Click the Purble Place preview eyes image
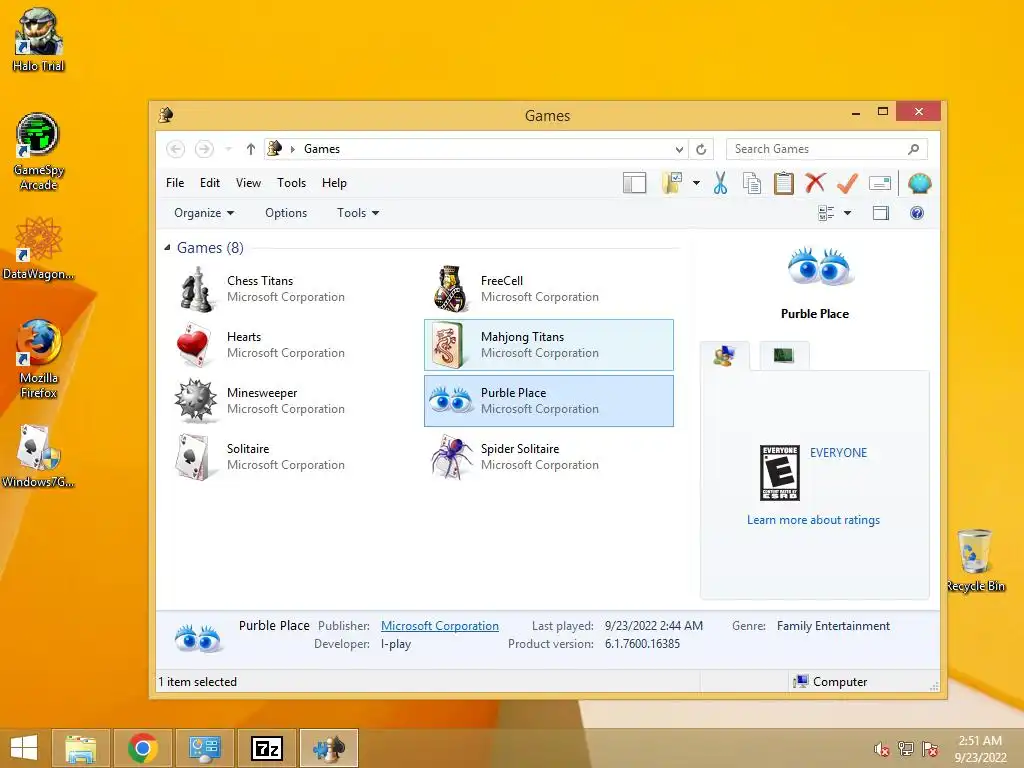This screenshot has height=768, width=1024. 820,266
